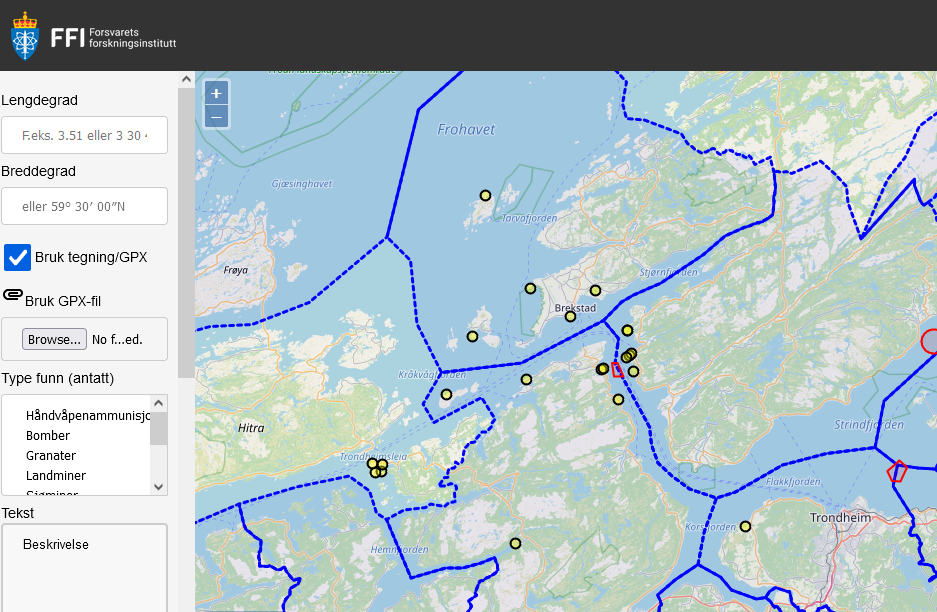The width and height of the screenshot is (937, 612).
Task: Zoom out on the map
Action: [216, 117]
